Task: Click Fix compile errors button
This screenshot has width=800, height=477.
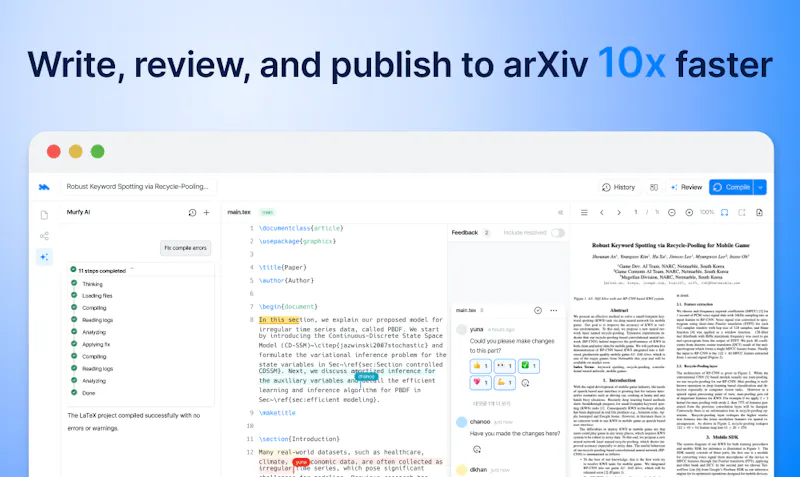Action: (185, 248)
